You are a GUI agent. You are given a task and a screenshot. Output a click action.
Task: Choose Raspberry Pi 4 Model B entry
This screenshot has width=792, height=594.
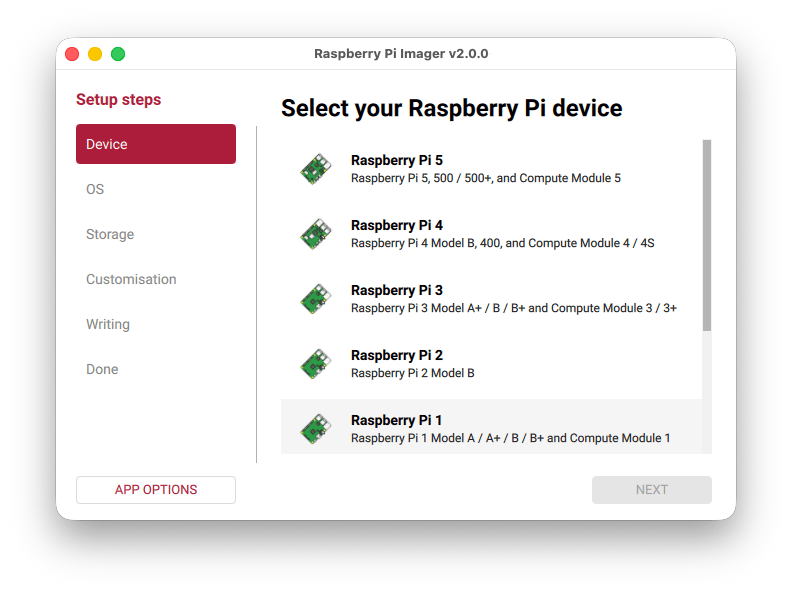pos(502,243)
